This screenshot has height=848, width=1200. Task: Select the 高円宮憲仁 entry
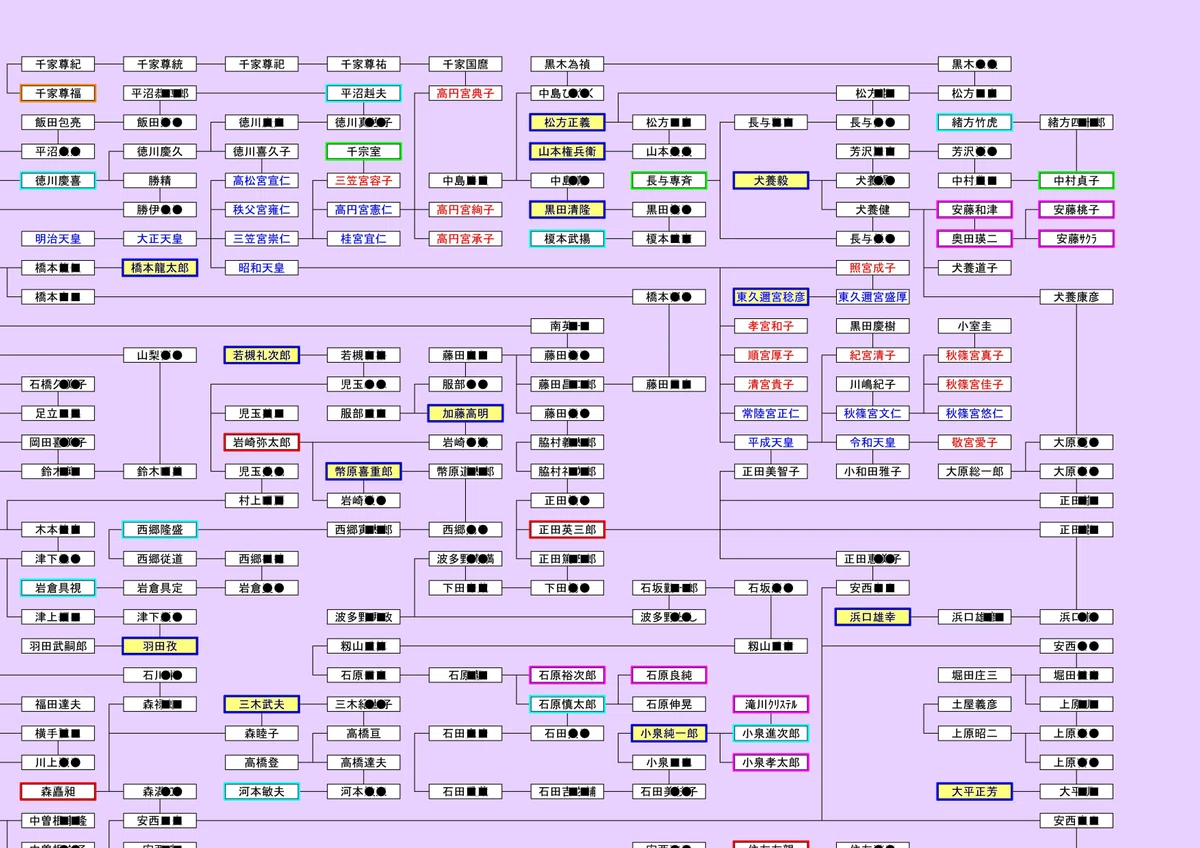364,210
